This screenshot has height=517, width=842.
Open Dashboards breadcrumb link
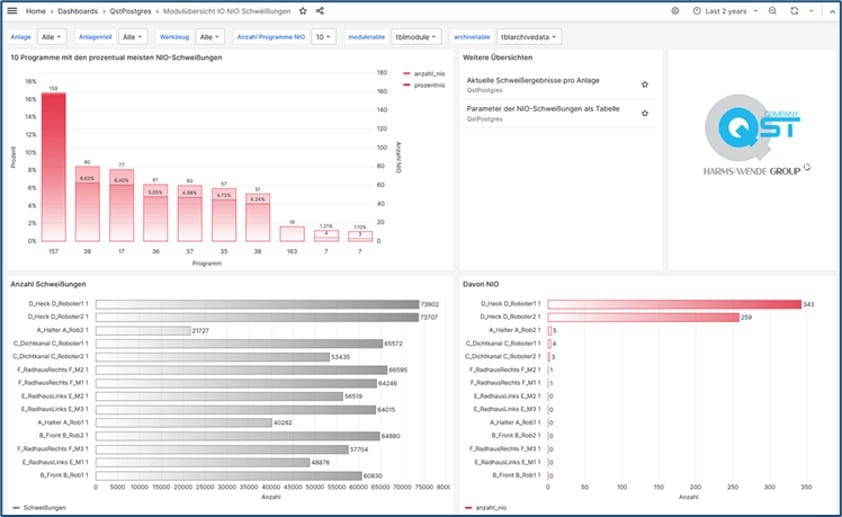pyautogui.click(x=77, y=11)
